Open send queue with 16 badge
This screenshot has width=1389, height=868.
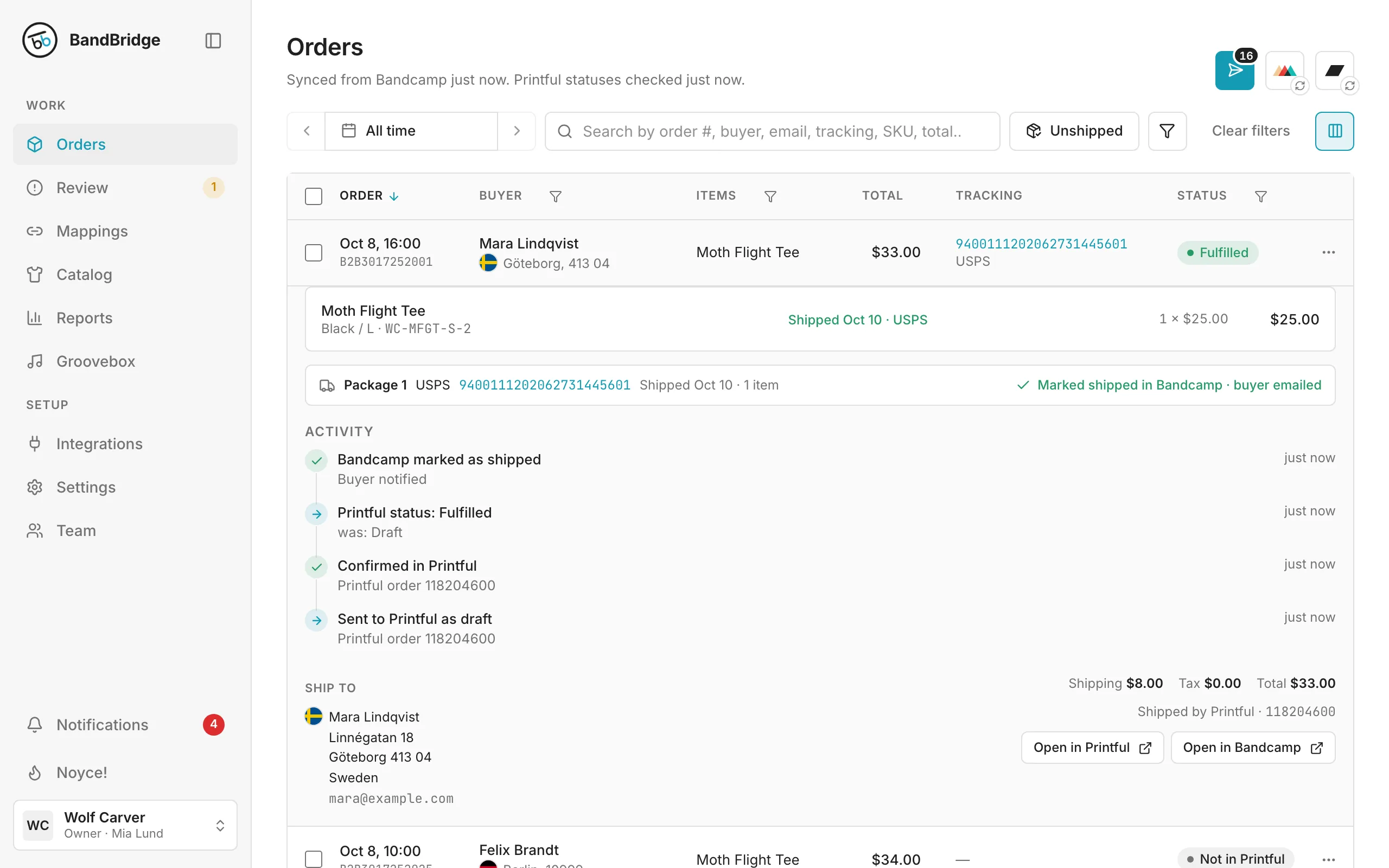pos(1234,71)
